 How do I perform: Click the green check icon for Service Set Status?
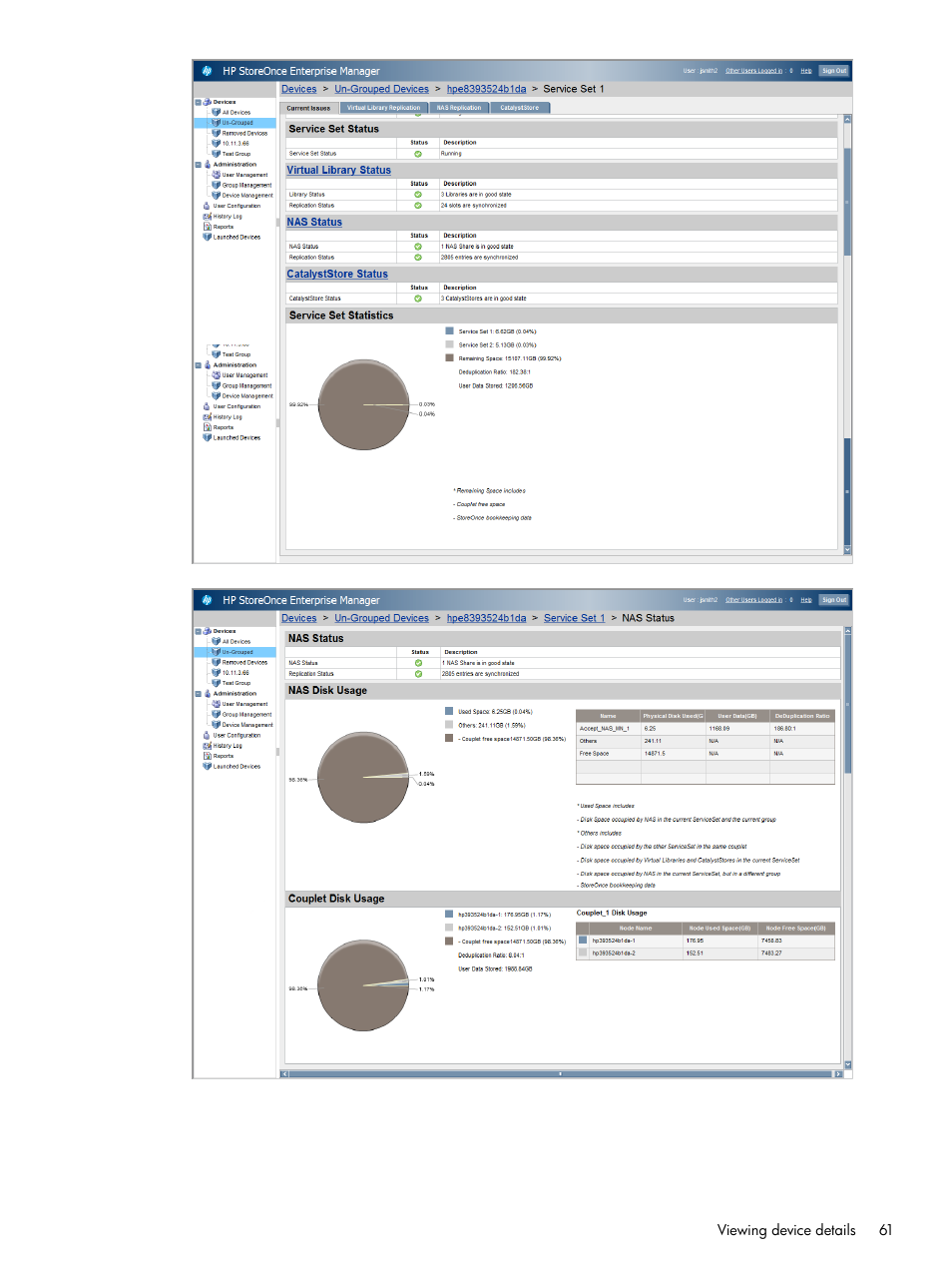point(418,154)
